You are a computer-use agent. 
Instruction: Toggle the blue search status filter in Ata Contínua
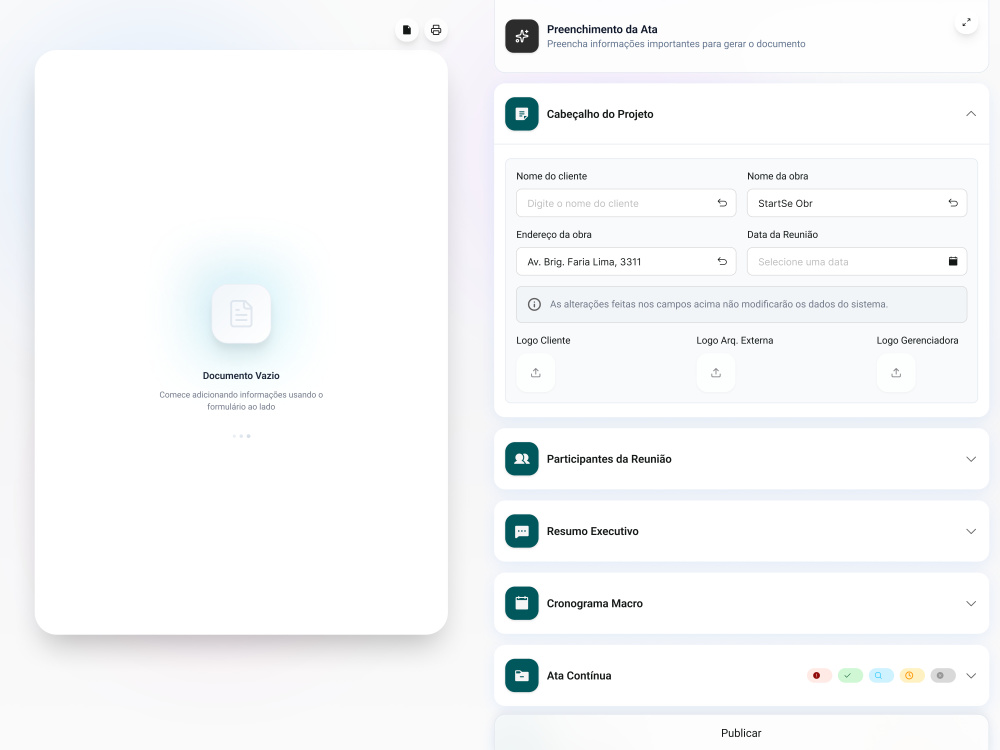point(881,675)
